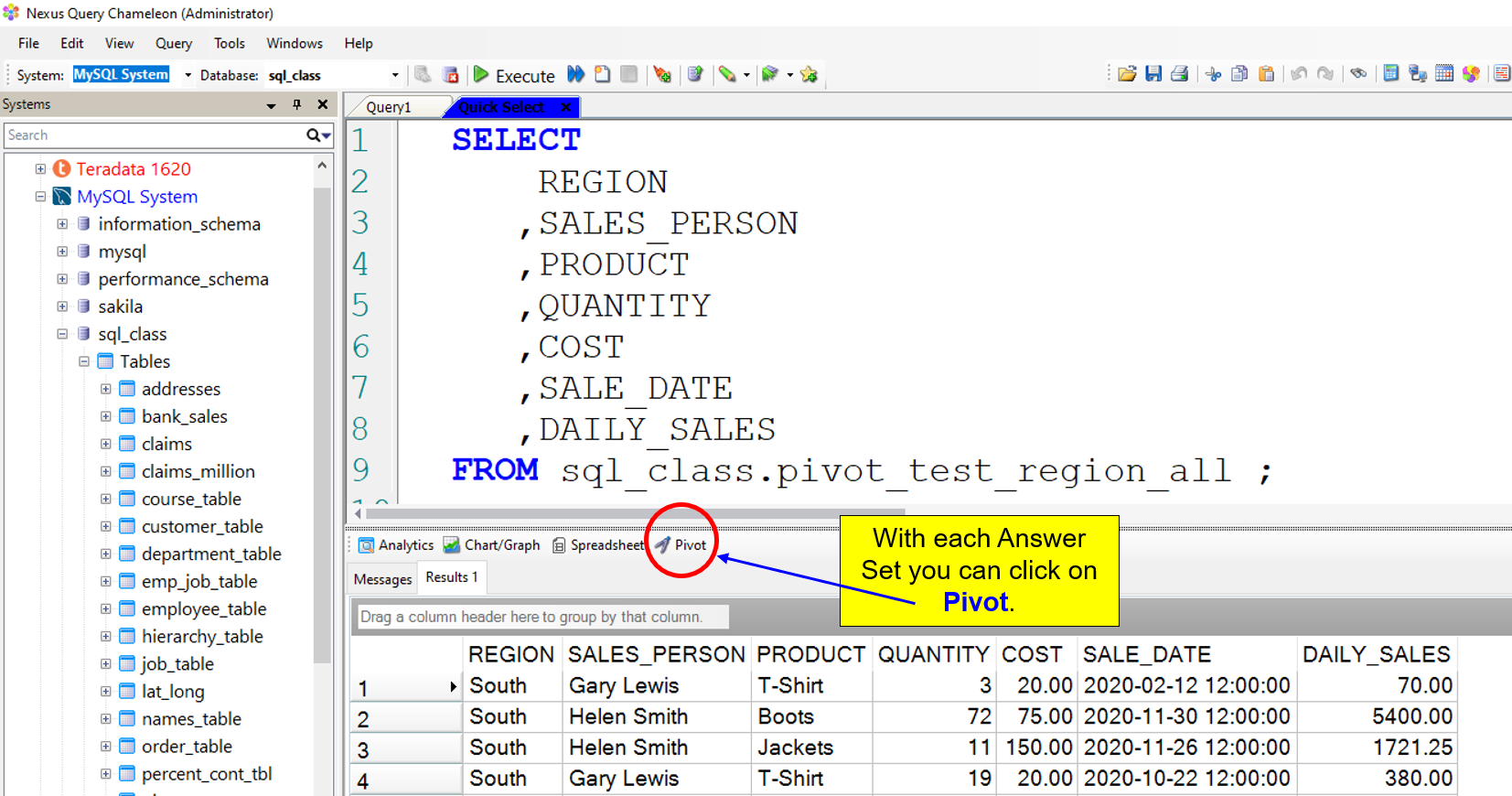Expand the Teradata 1620 node

coord(40,168)
